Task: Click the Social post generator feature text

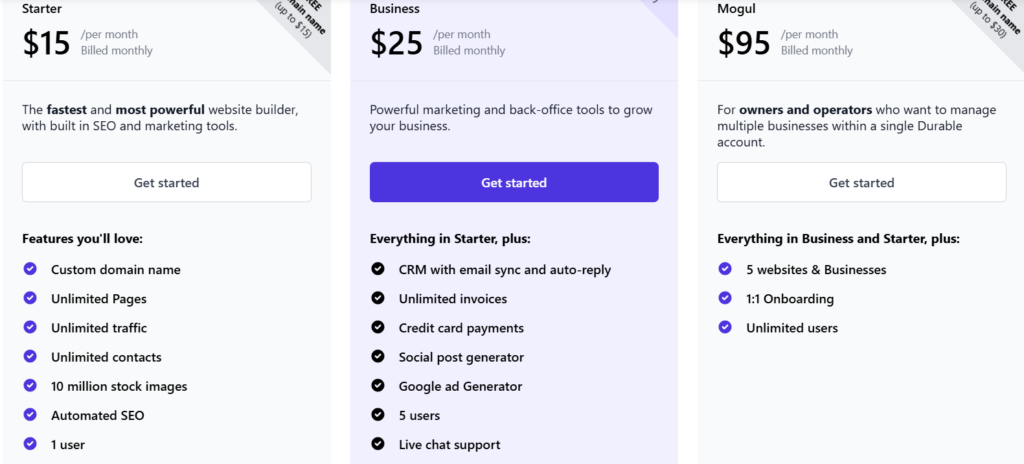Action: pyautogui.click(x=461, y=357)
